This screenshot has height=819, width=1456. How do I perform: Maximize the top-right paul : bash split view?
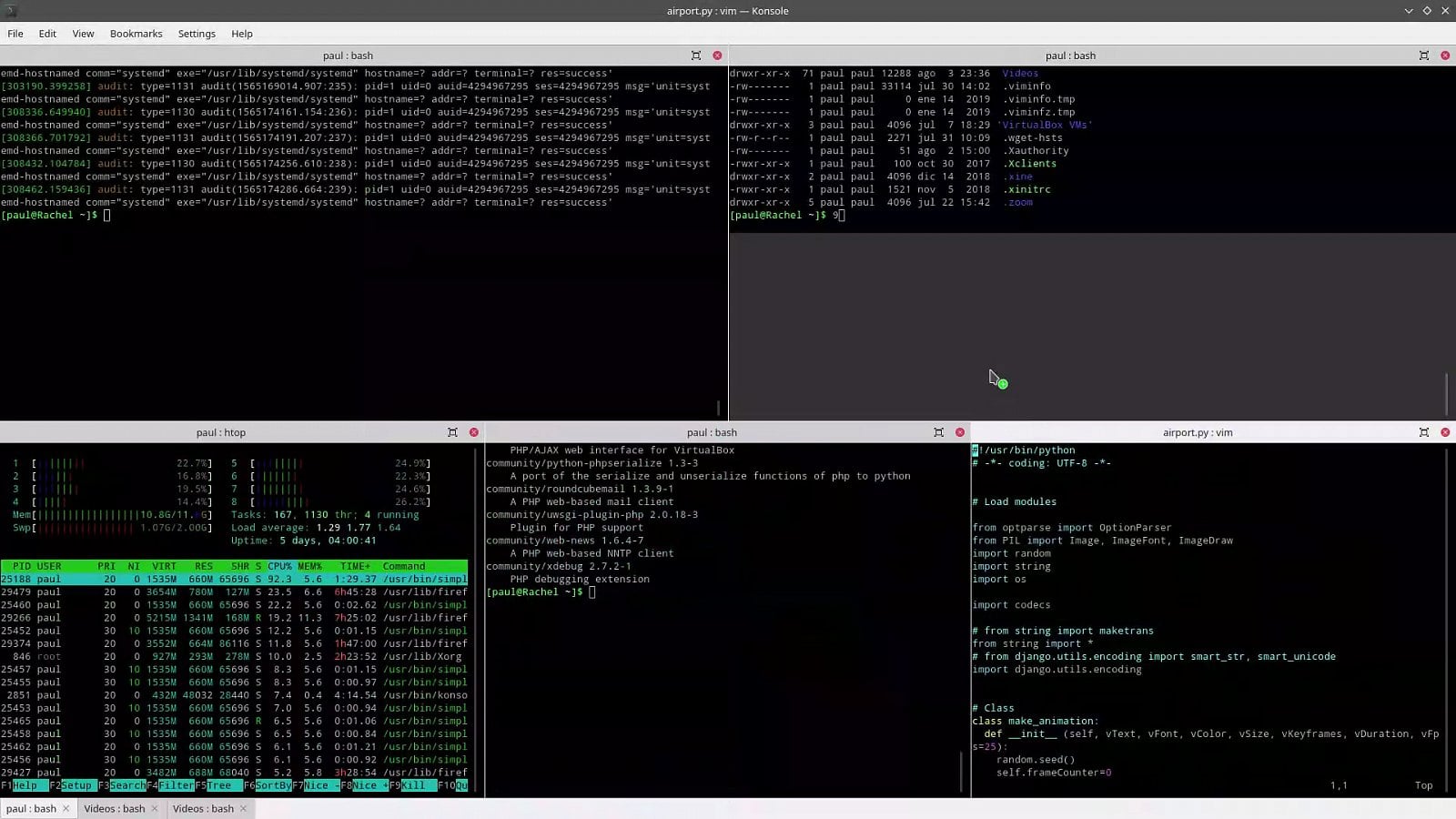click(x=1424, y=55)
